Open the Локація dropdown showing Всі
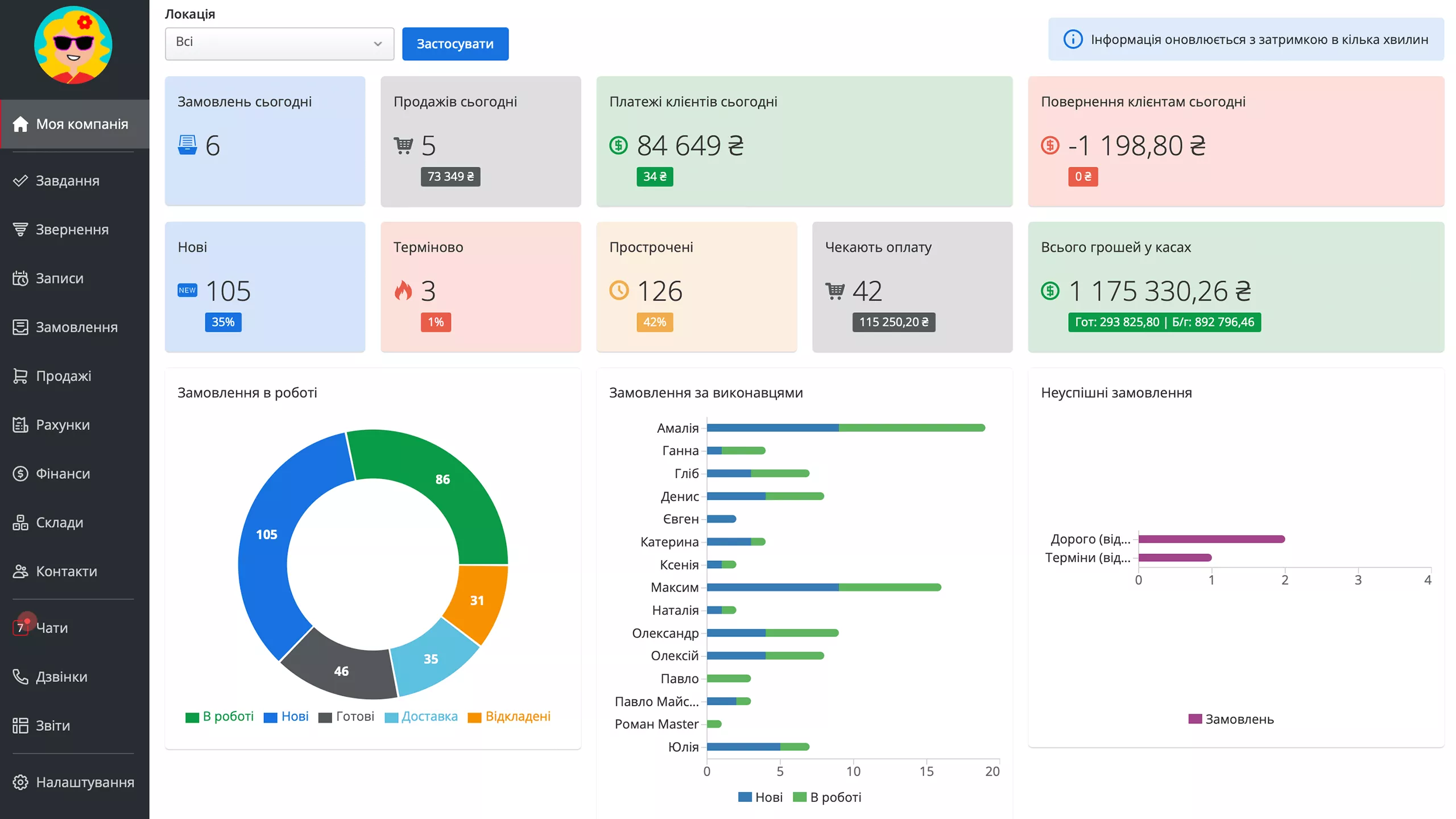Screen dimensions: 1456x819 tap(279, 44)
